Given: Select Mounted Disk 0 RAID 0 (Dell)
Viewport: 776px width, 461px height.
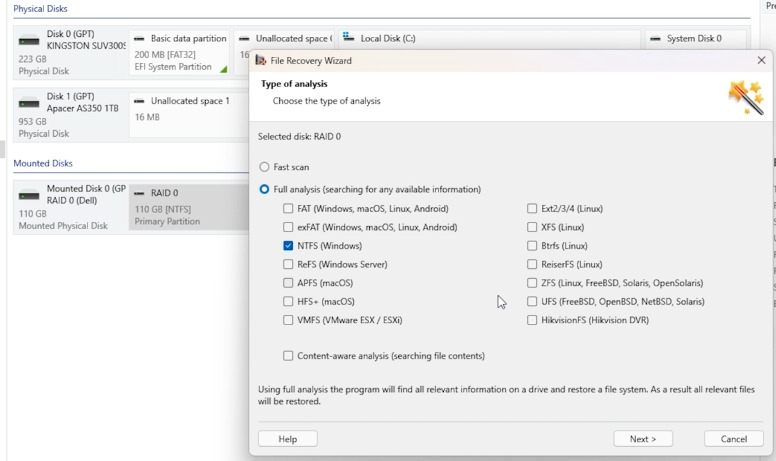Looking at the screenshot, I should (x=70, y=207).
